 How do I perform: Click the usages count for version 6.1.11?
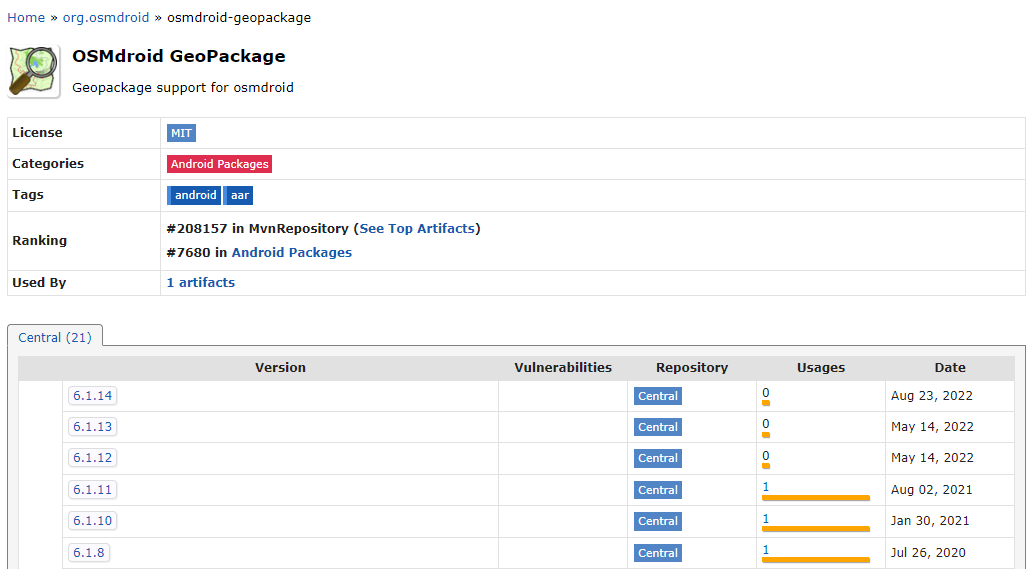tap(766, 487)
